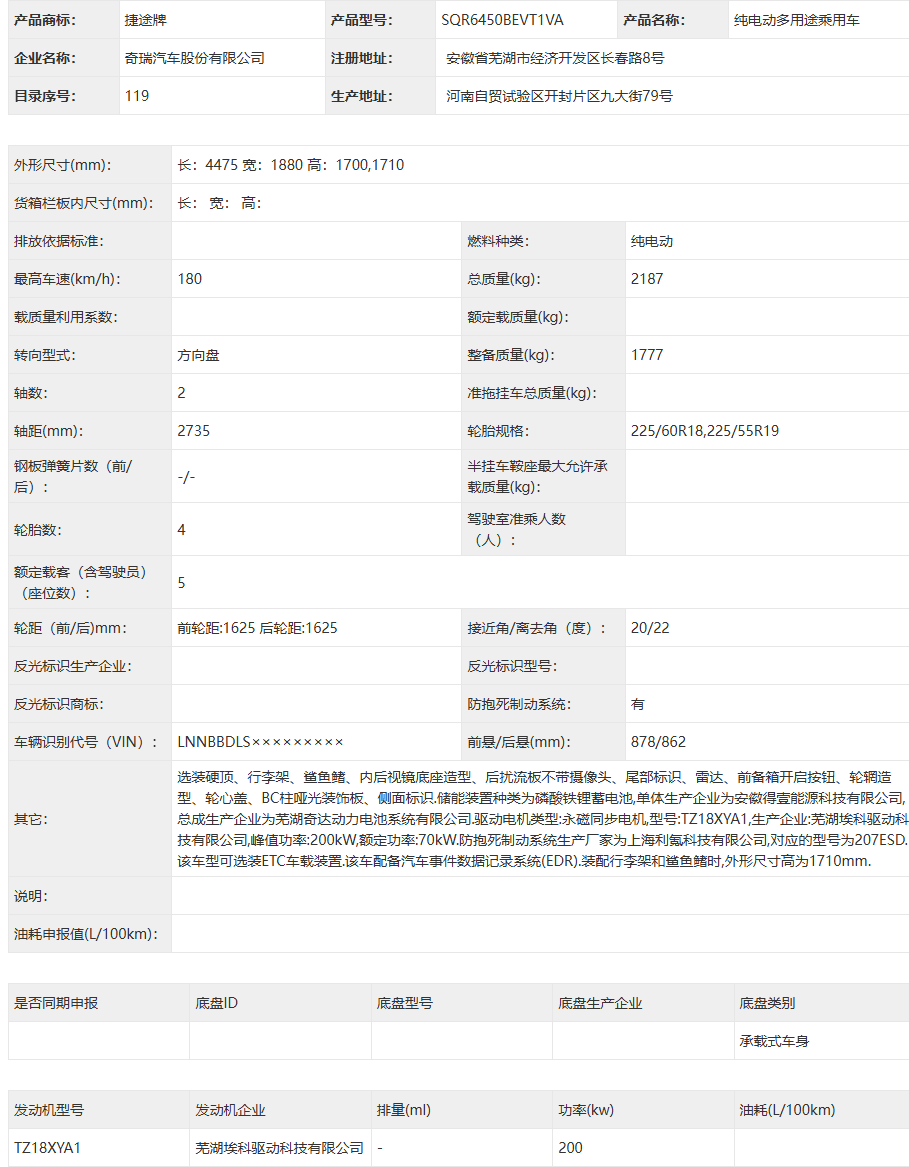Select the 是否同期申报 column header
909x1167 pixels.
[x=56, y=1003]
